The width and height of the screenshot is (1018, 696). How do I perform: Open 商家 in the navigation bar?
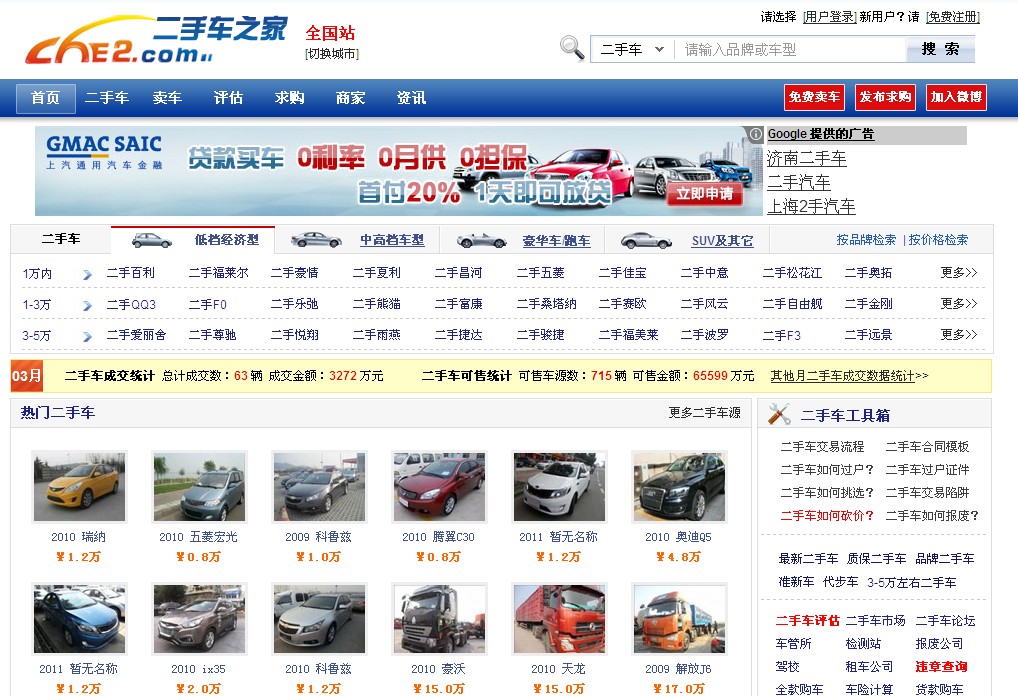click(351, 98)
